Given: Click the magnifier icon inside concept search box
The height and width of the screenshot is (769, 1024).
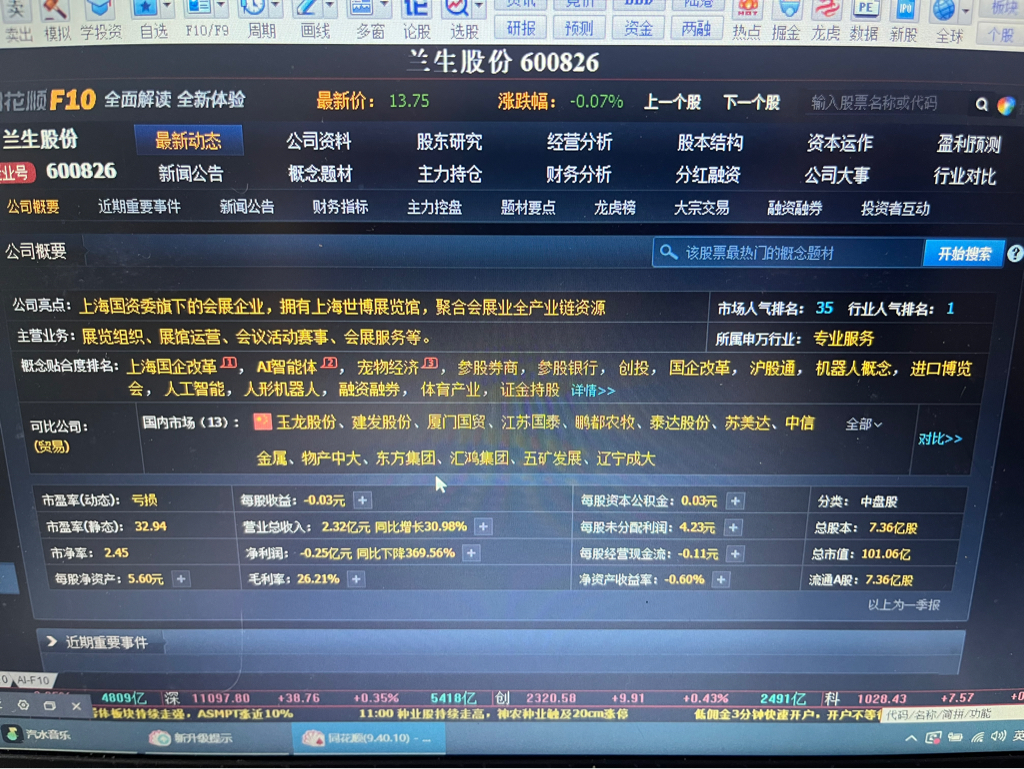Looking at the screenshot, I should tap(668, 252).
